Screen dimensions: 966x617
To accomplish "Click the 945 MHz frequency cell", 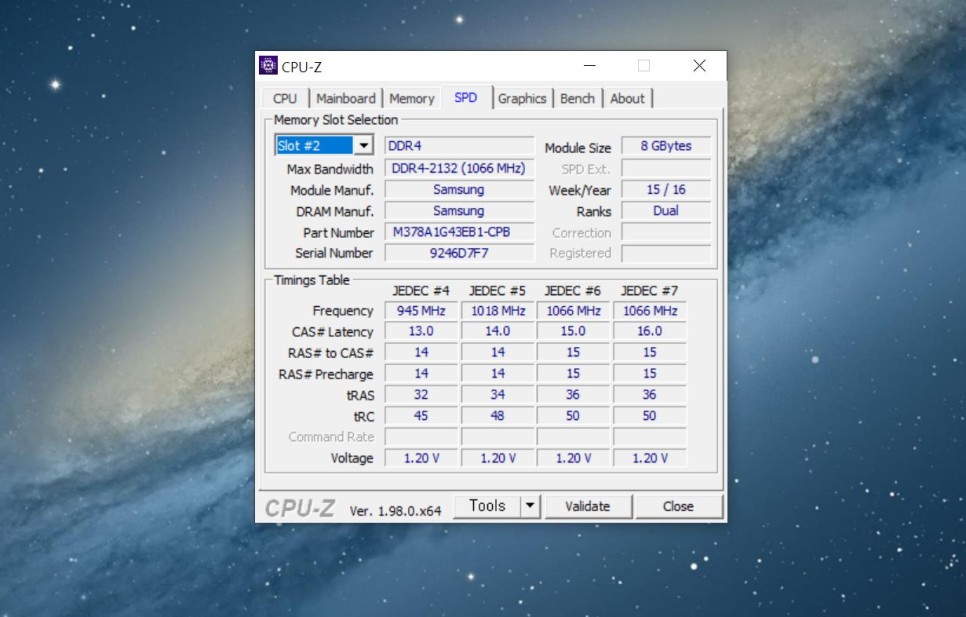I will pyautogui.click(x=421, y=311).
